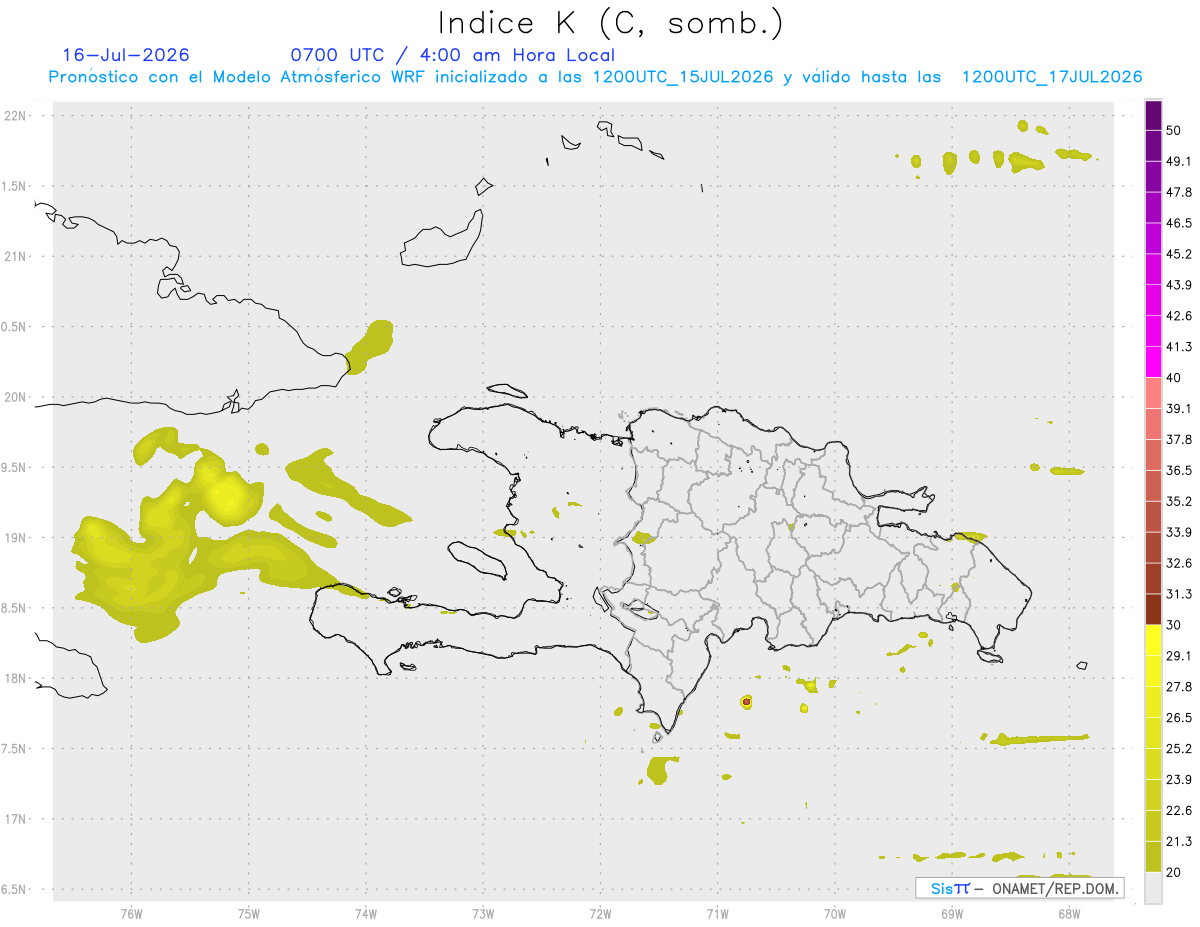The width and height of the screenshot is (1200, 927).
Task: Select the date text '16-Jul-2026'
Action: [x=126, y=55]
